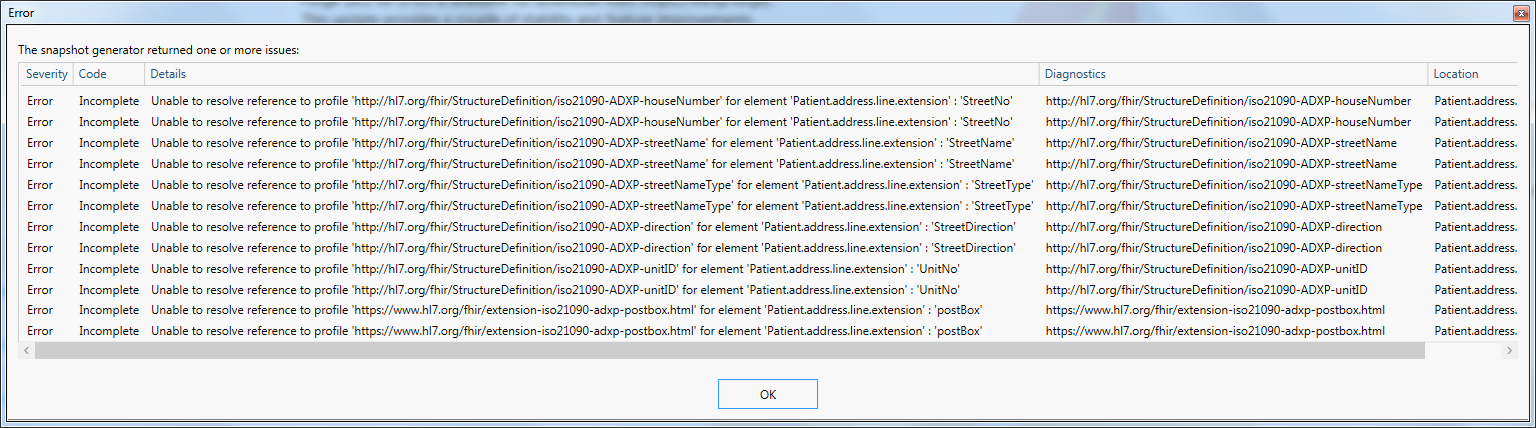The image size is (1536, 428).
Task: Click the last adxp-postbox.html diagnostics URL cell
Action: tap(1215, 331)
